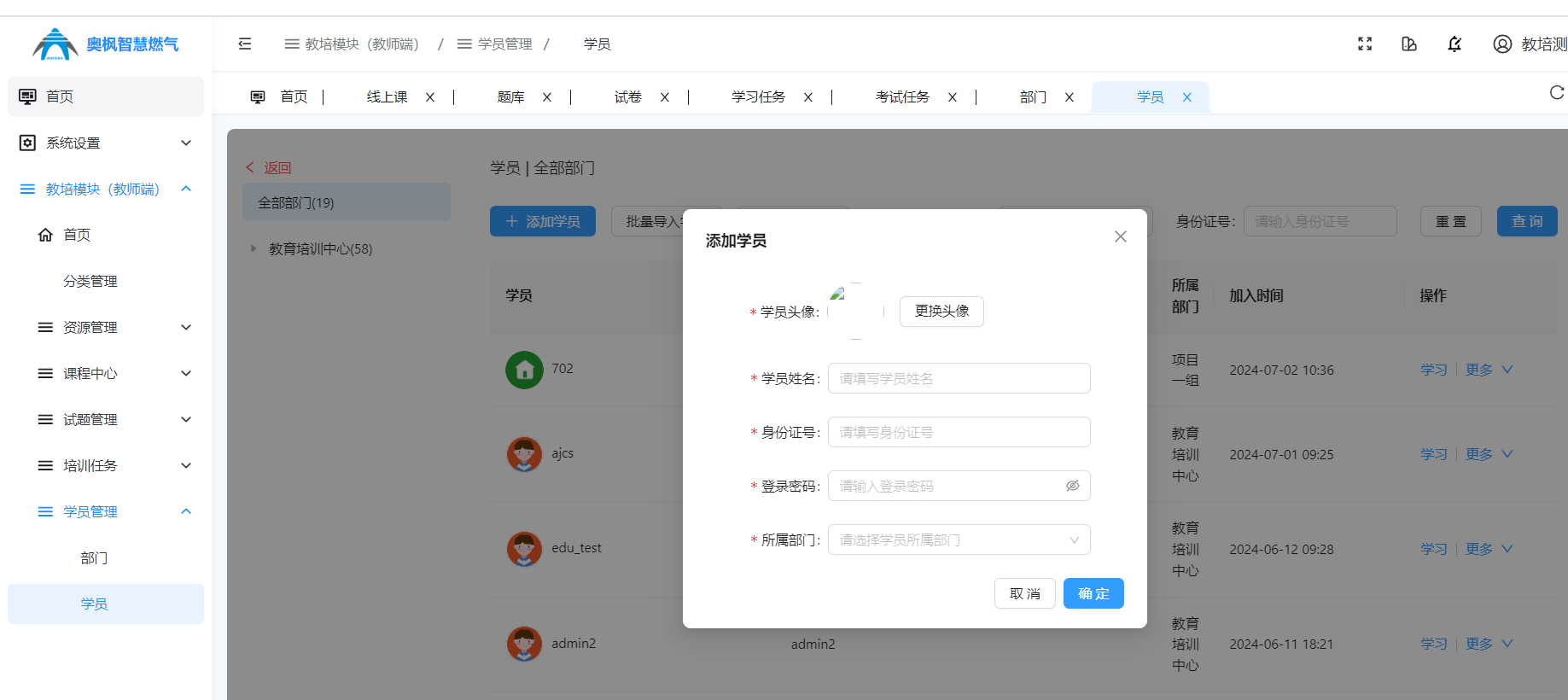Close the 题库 tab

click(x=547, y=97)
